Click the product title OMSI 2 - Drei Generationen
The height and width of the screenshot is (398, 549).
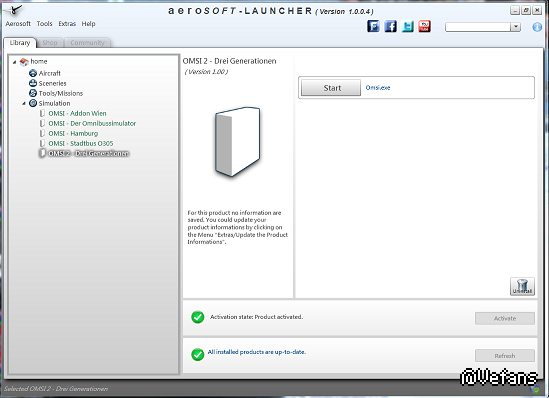point(229,61)
